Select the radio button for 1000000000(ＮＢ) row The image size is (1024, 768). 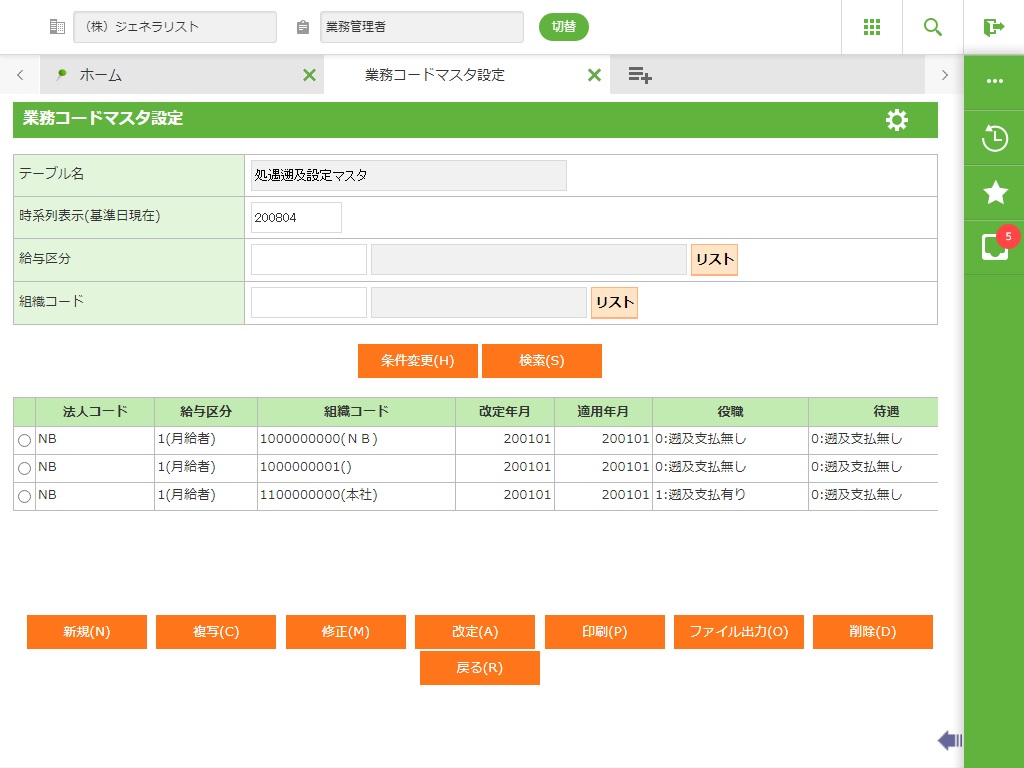(24, 440)
